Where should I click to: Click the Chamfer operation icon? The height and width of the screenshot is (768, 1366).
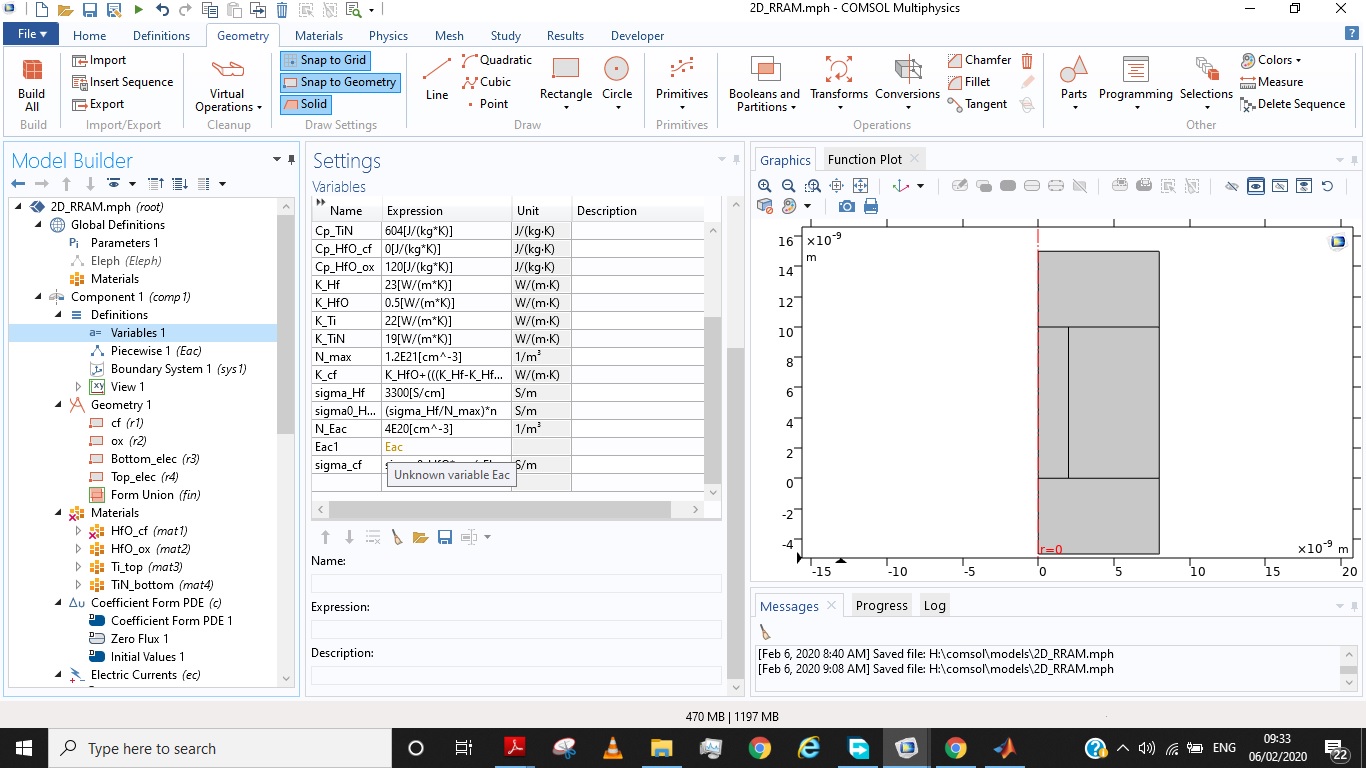click(979, 60)
